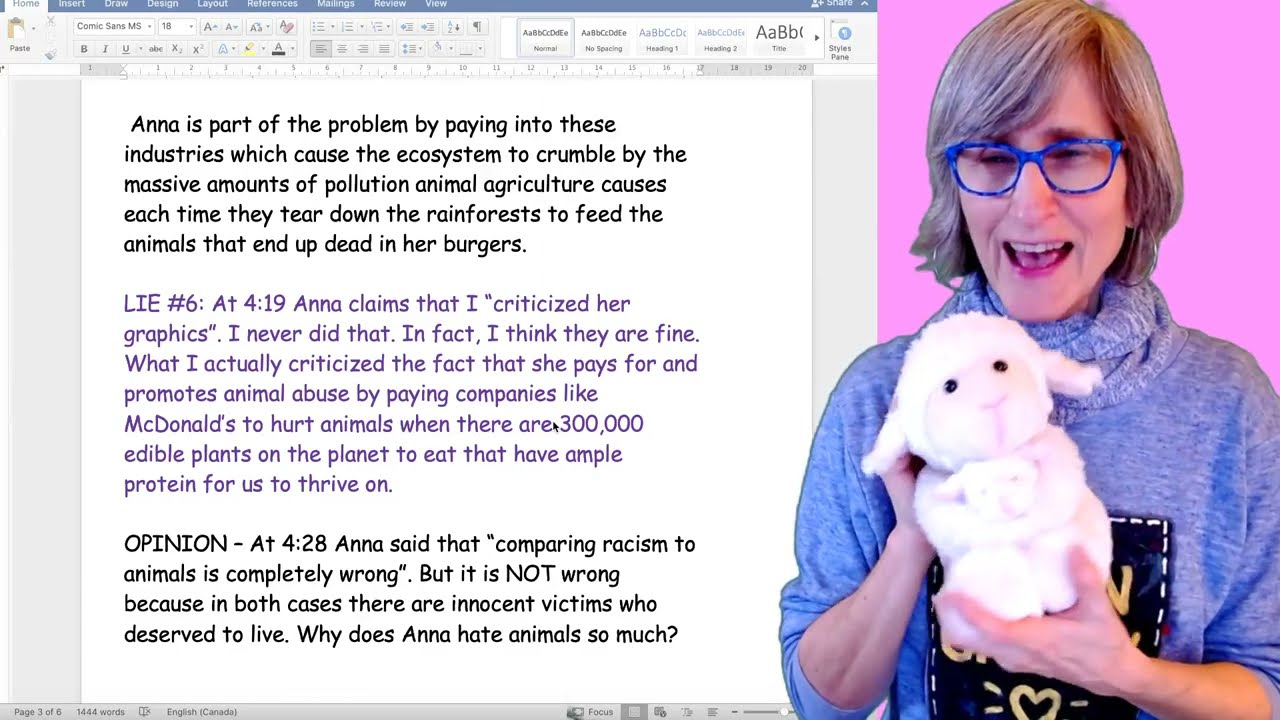Apply the Normal style
1280x720 pixels.
pyautogui.click(x=545, y=38)
